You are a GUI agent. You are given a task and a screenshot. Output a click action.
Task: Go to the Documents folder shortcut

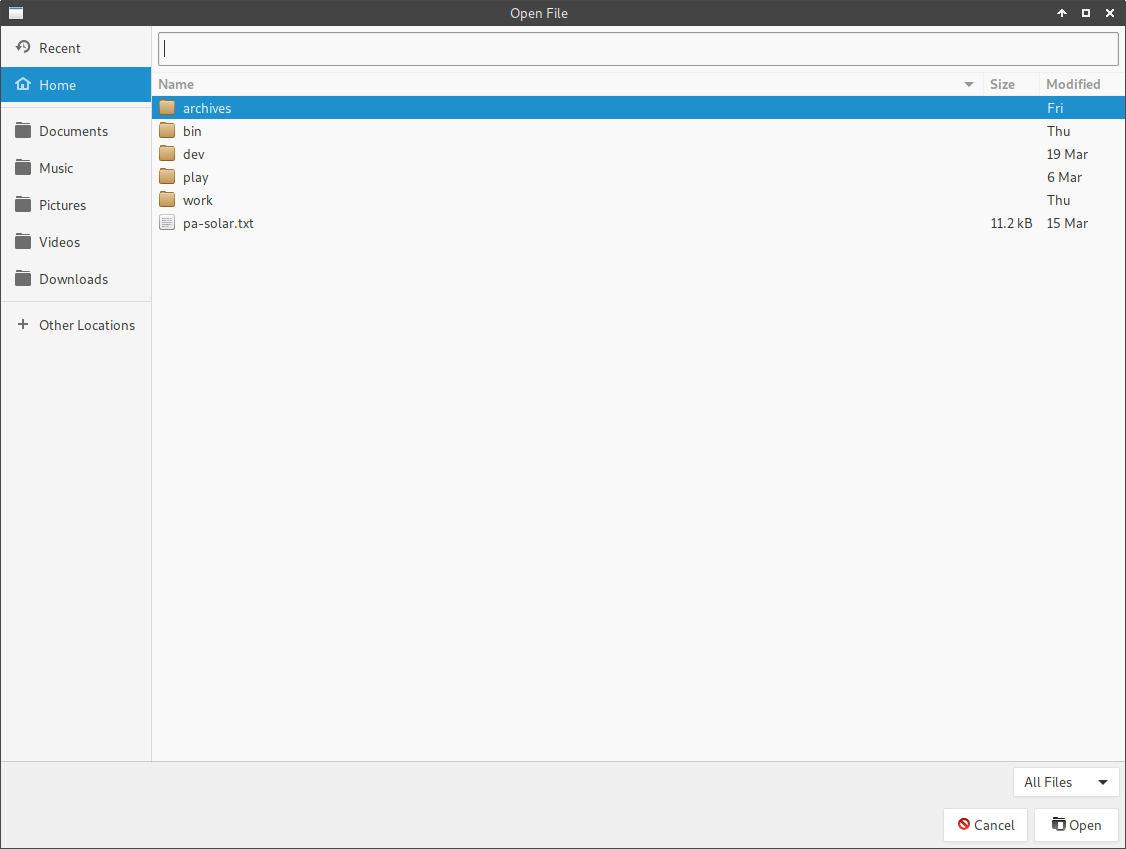[73, 131]
